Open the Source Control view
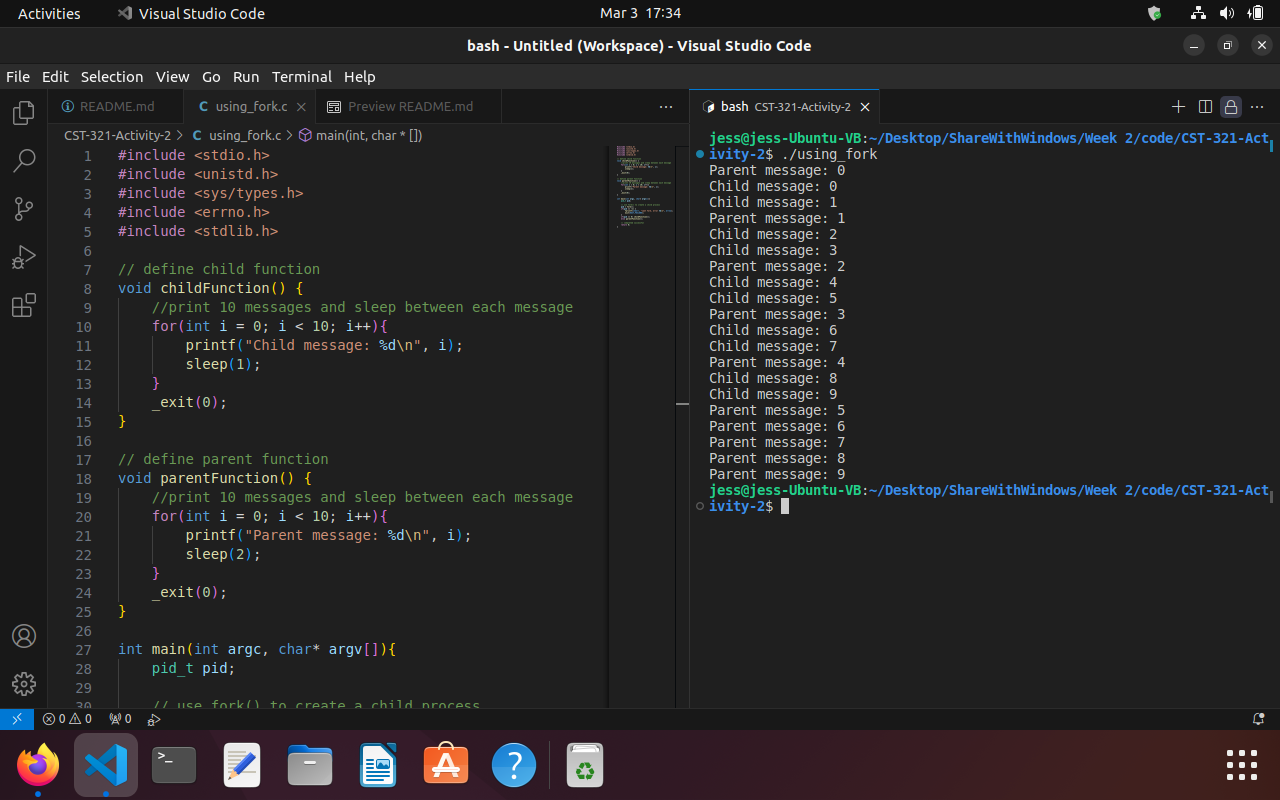 click(x=24, y=209)
